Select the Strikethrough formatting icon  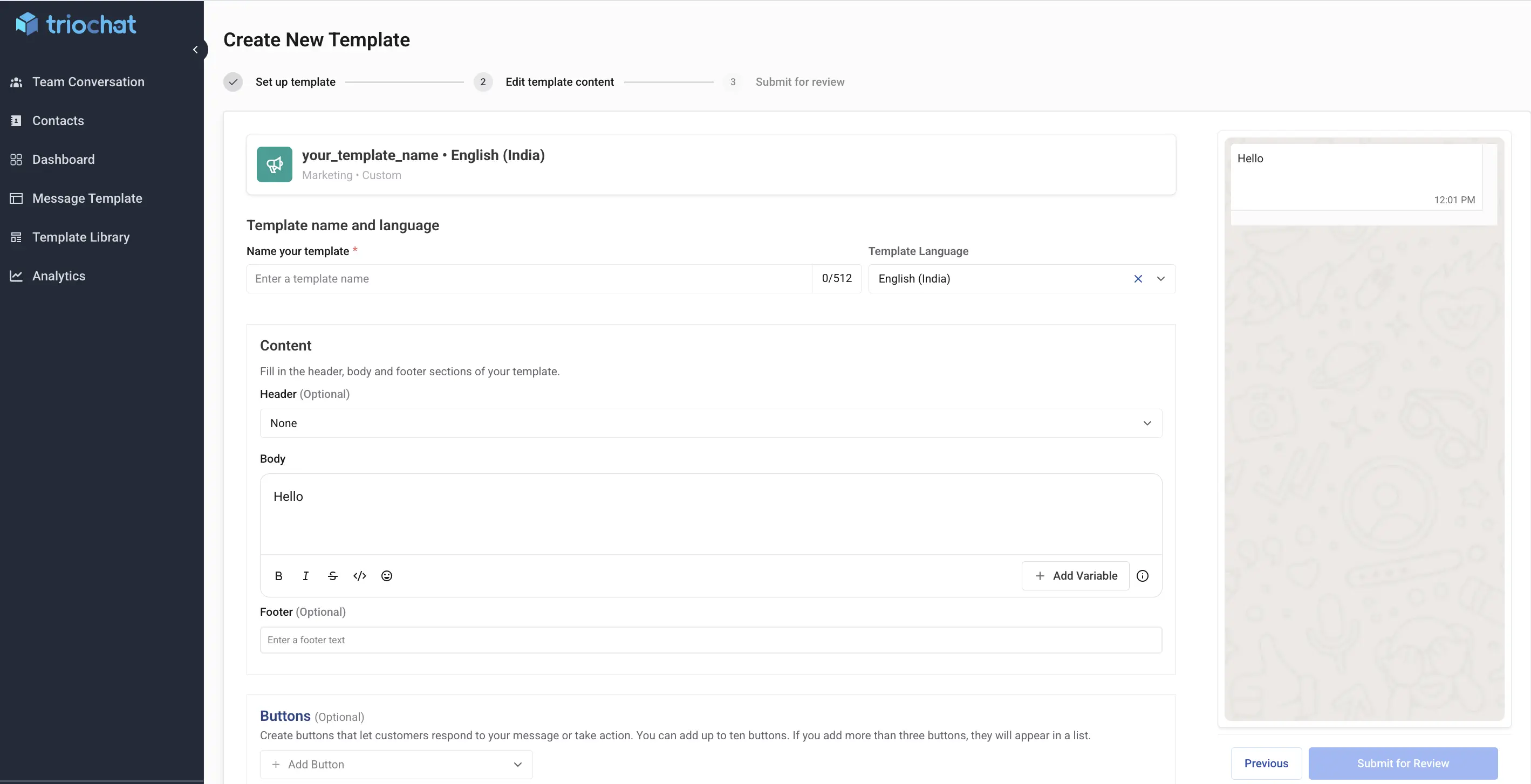[332, 575]
